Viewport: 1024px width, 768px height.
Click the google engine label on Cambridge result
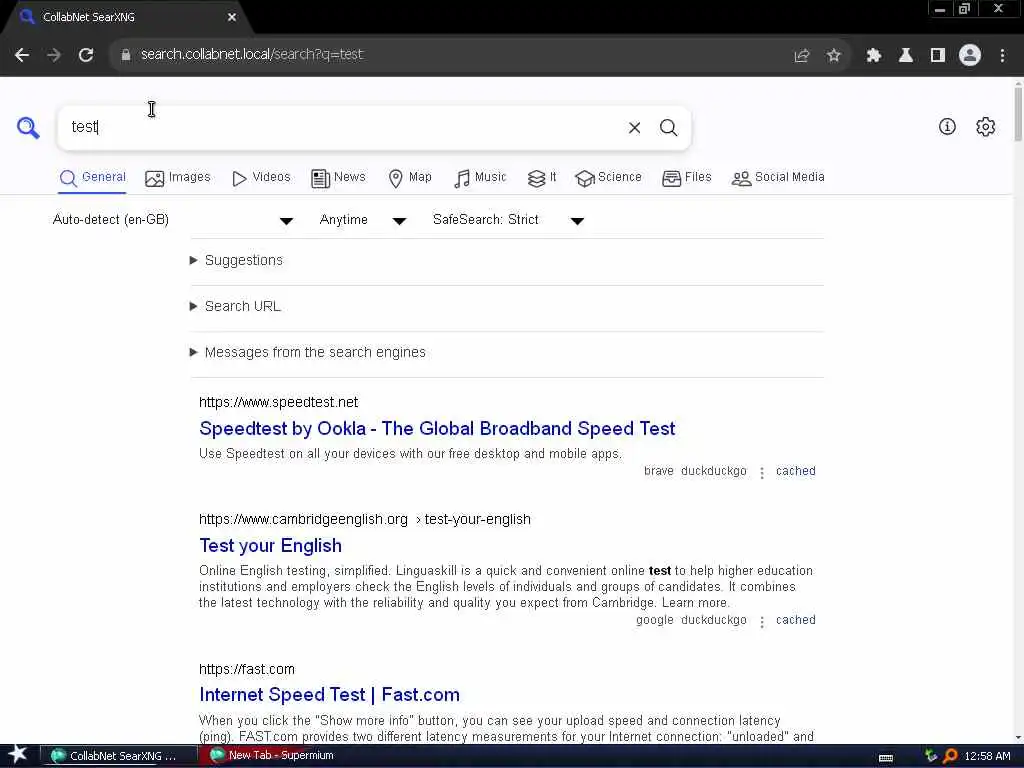654,620
